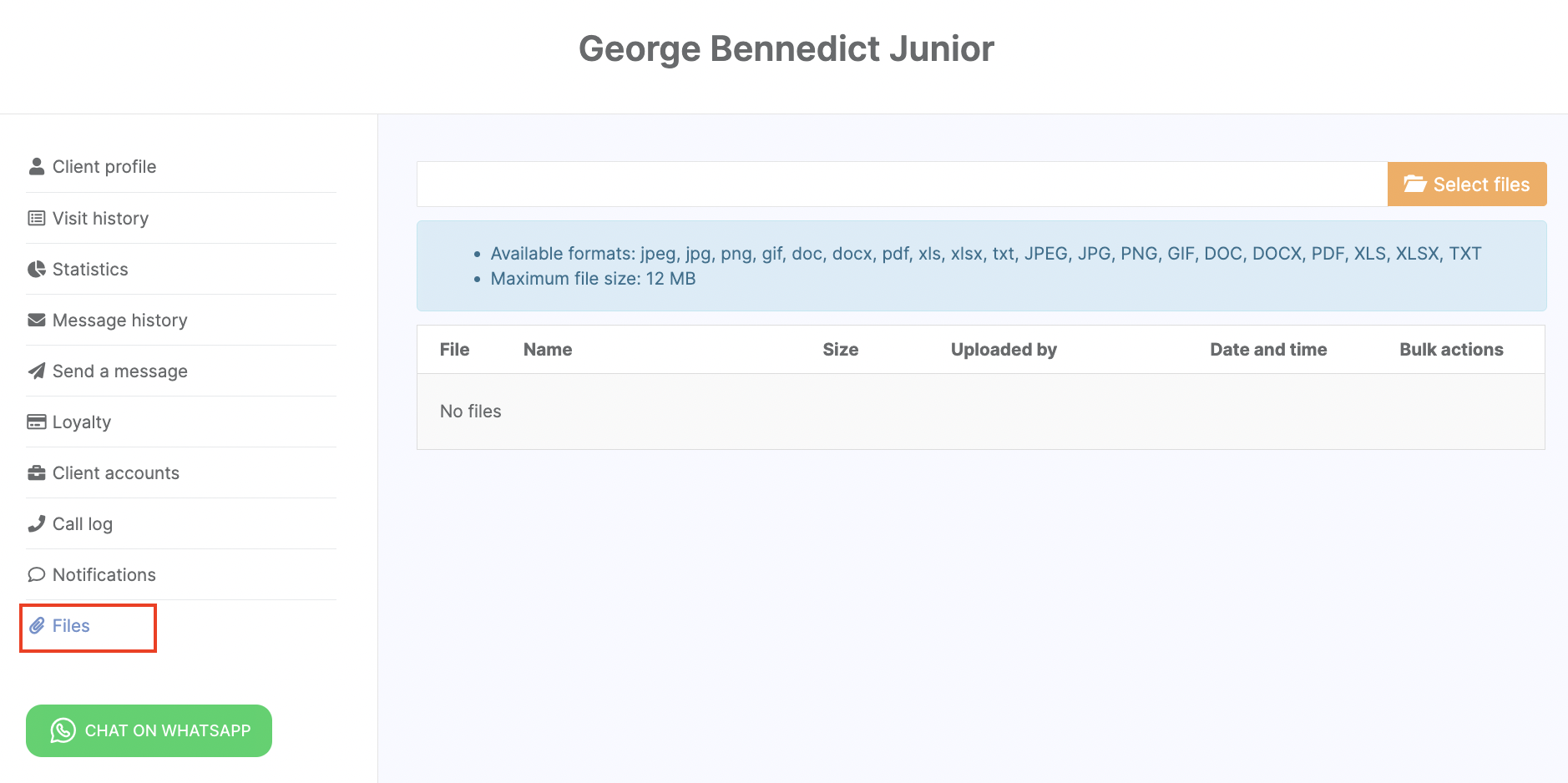
Task: Open Send a message page
Action: (120, 371)
